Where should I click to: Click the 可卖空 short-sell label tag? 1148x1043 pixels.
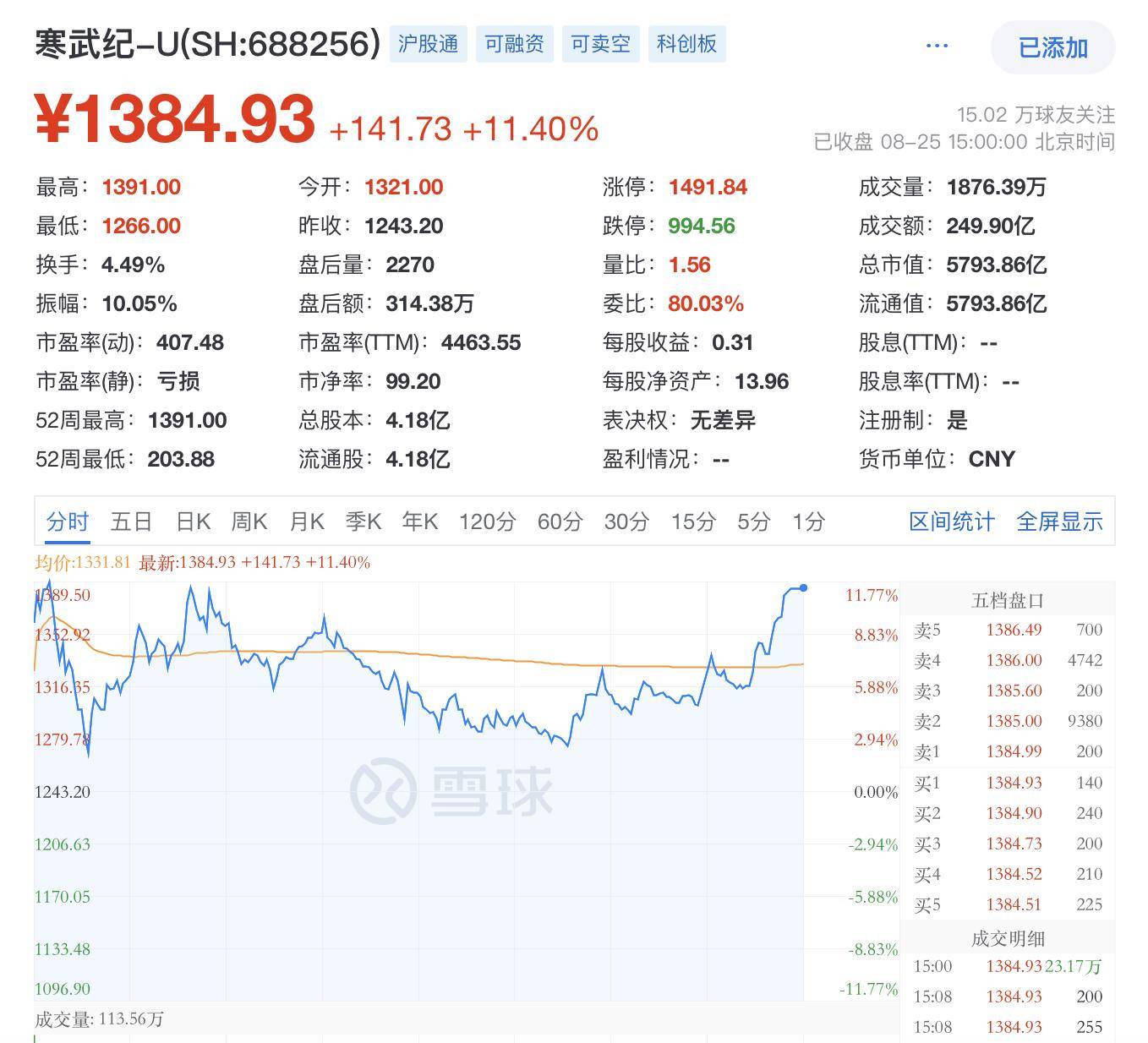tap(599, 44)
